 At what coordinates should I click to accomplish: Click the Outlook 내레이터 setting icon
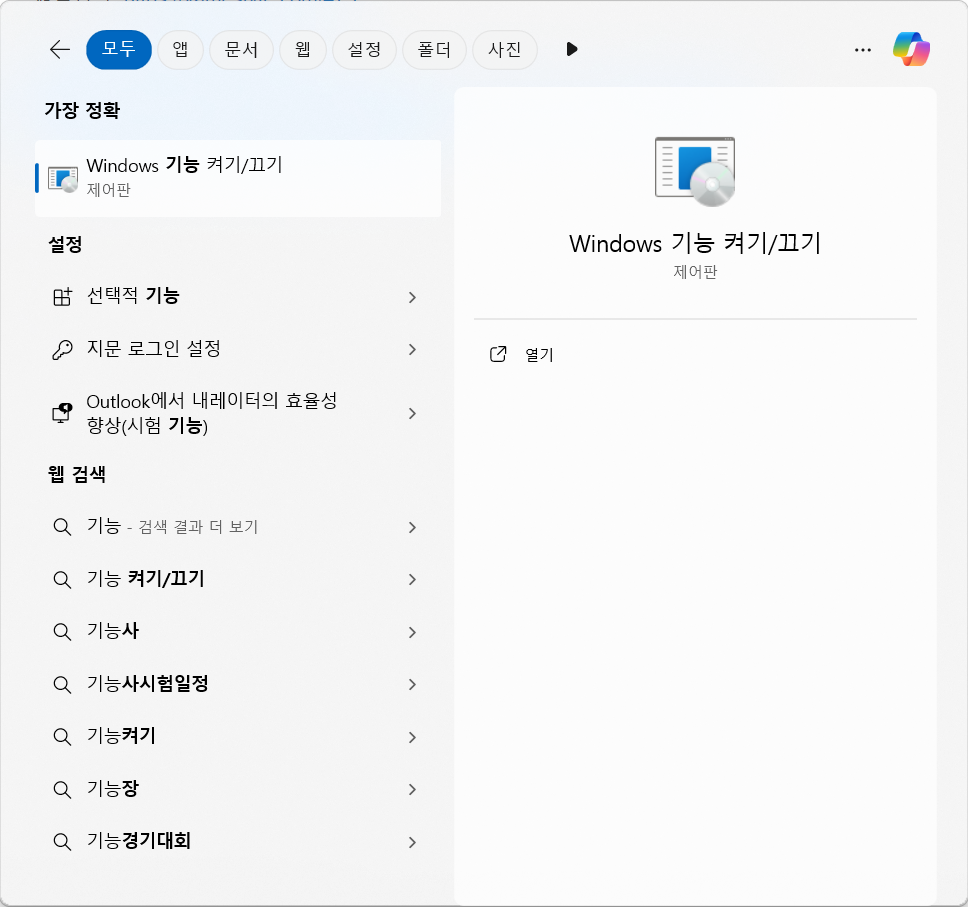(62, 413)
